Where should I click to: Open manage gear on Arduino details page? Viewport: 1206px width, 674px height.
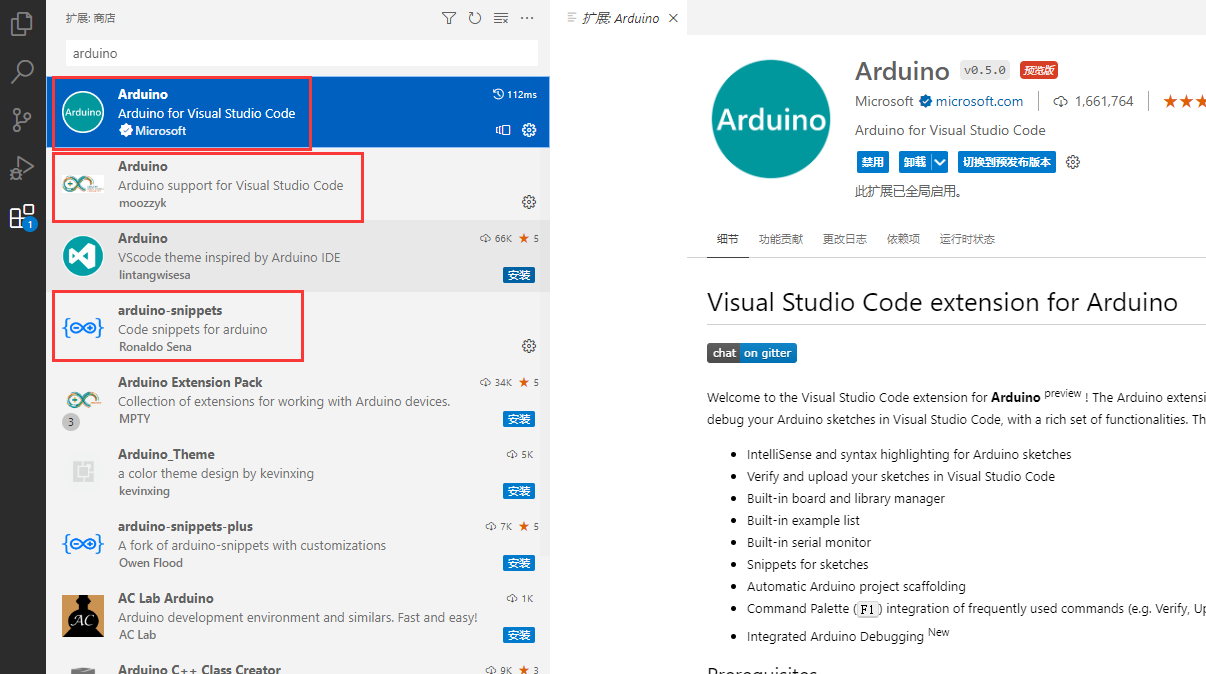click(x=1073, y=162)
